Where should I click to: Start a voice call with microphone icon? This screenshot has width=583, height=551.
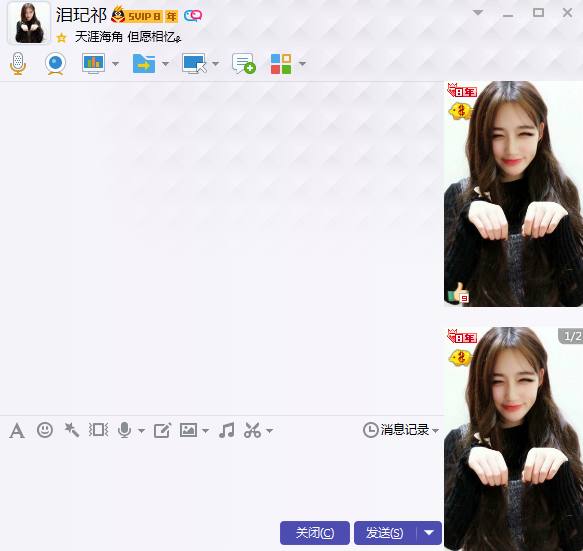pyautogui.click(x=18, y=64)
